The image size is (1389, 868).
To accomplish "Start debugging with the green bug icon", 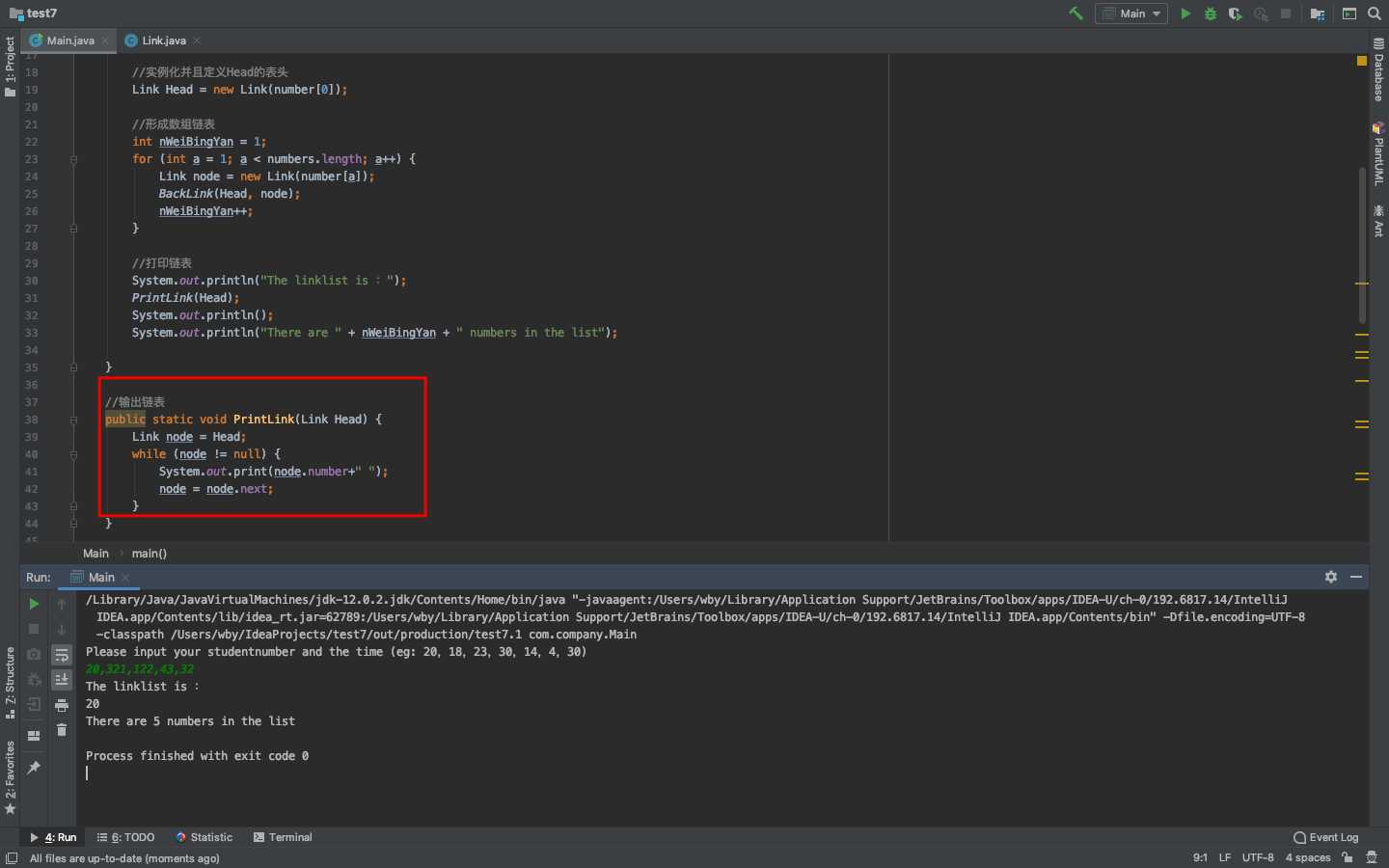I will [x=1211, y=14].
